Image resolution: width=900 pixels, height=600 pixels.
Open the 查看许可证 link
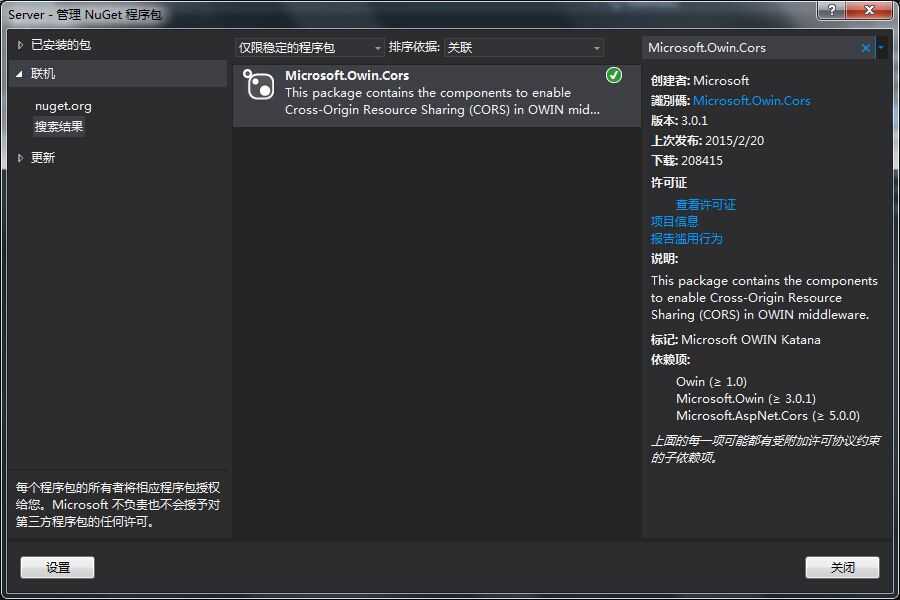point(705,204)
